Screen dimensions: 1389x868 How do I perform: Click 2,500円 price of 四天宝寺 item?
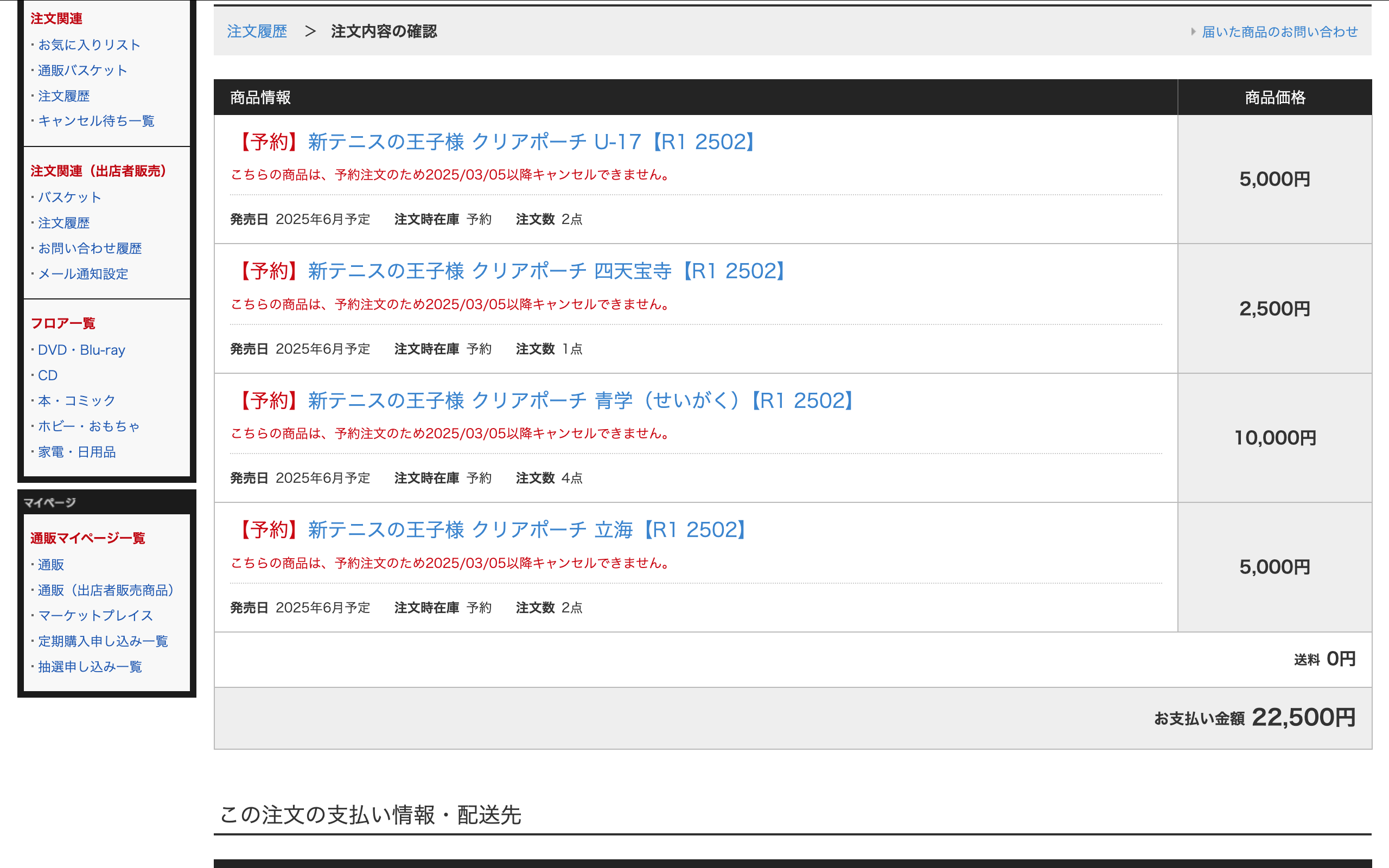1275,309
